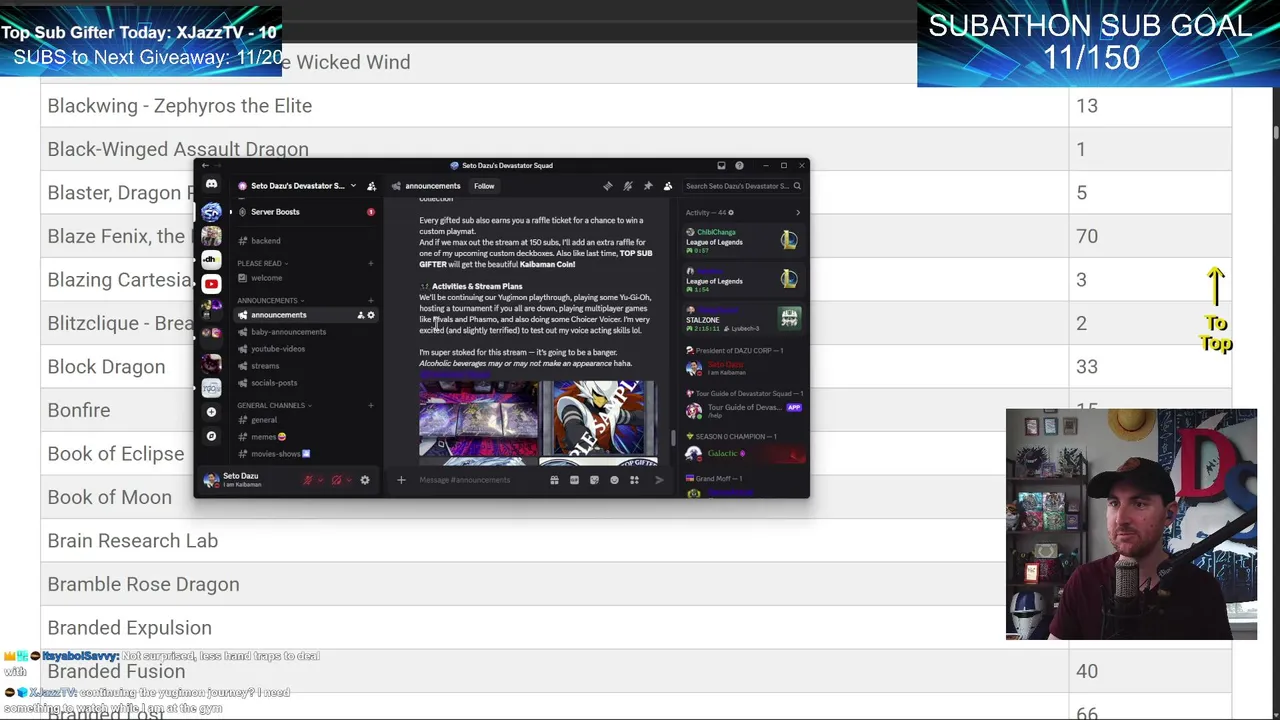Open the backend channel
The height and width of the screenshot is (720, 1280).
click(x=304, y=241)
